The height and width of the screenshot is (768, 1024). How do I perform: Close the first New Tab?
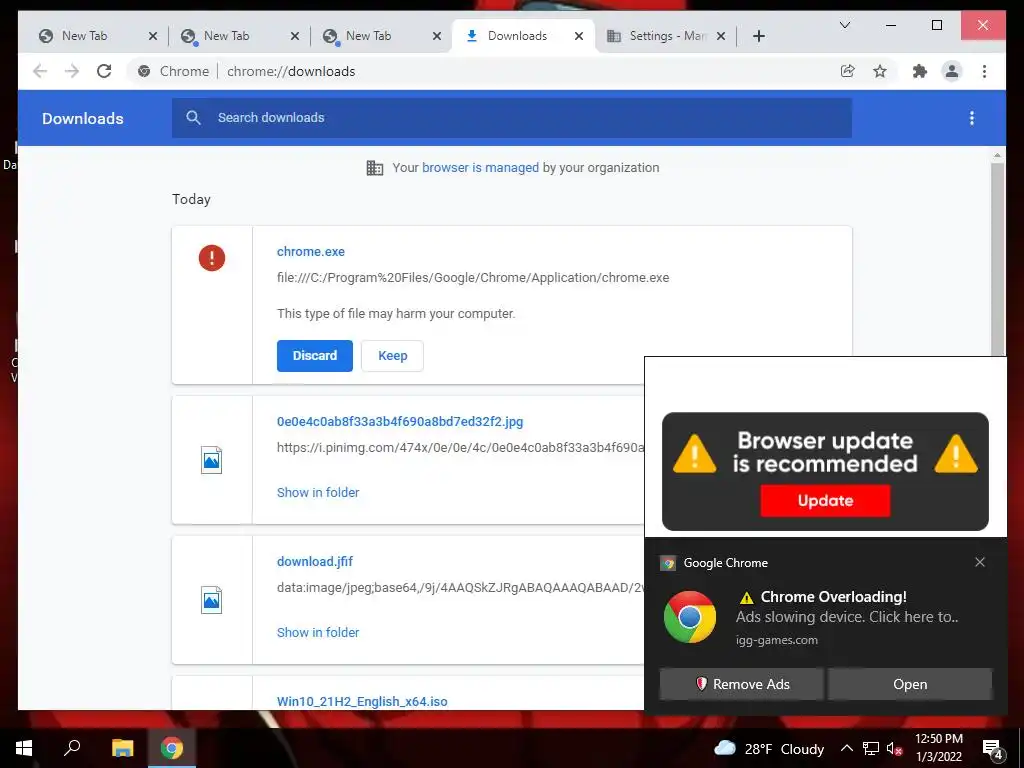tap(153, 36)
